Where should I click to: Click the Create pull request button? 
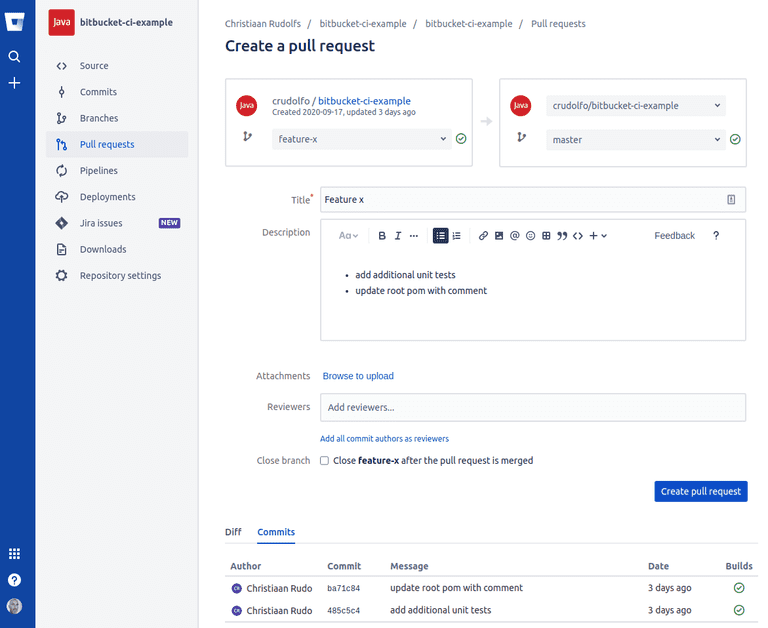coord(701,491)
